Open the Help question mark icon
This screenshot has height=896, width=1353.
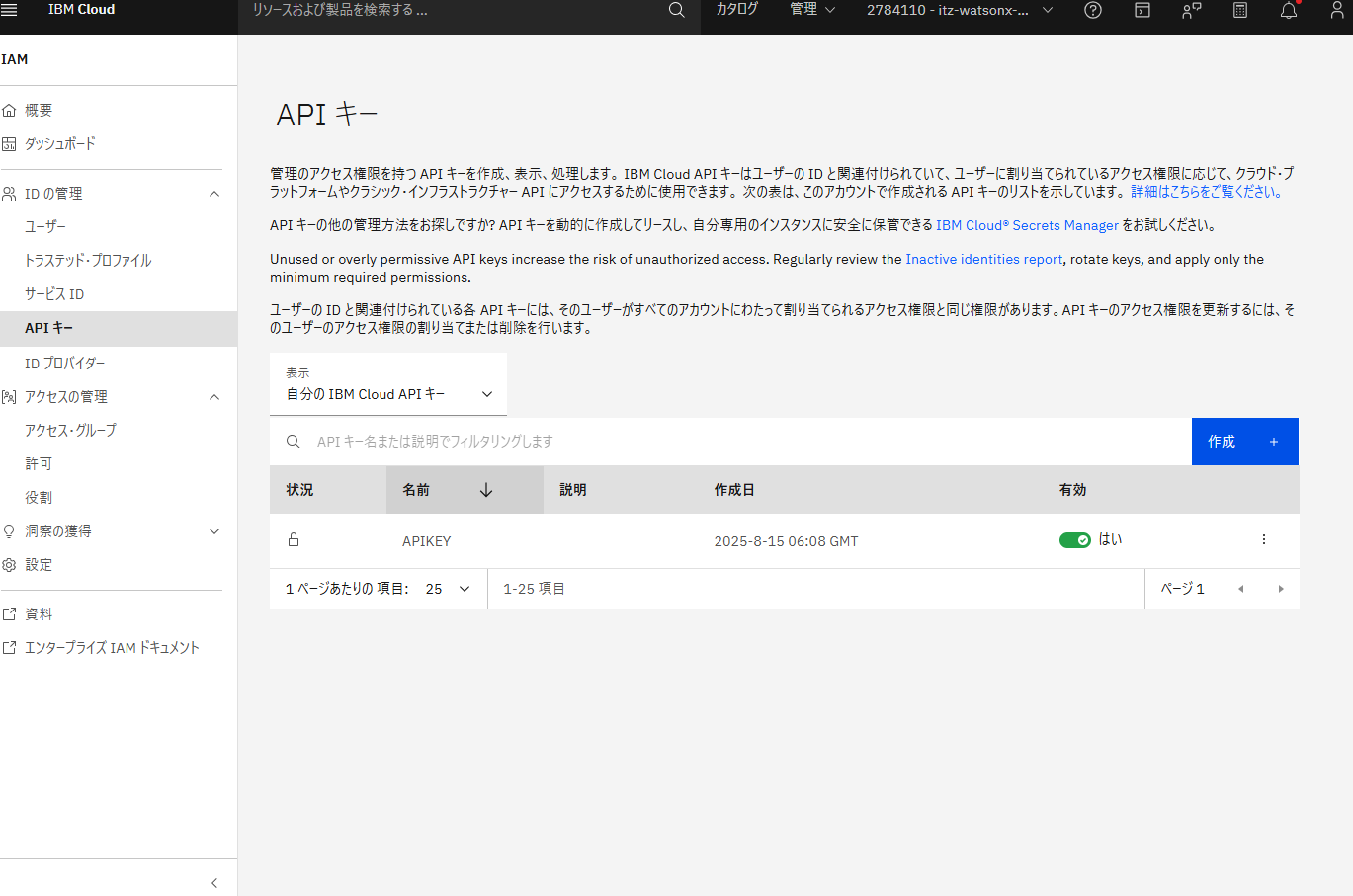click(x=1093, y=10)
